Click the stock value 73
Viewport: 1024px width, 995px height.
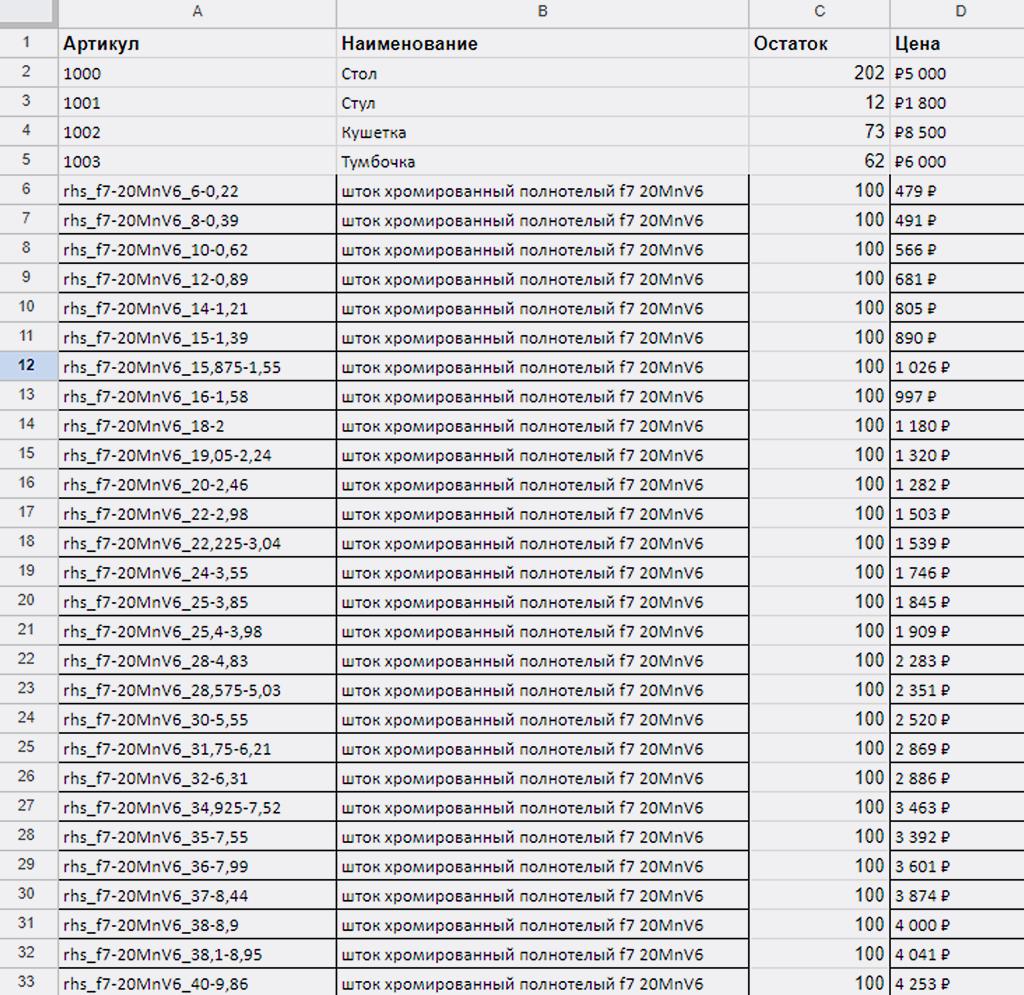pos(819,131)
